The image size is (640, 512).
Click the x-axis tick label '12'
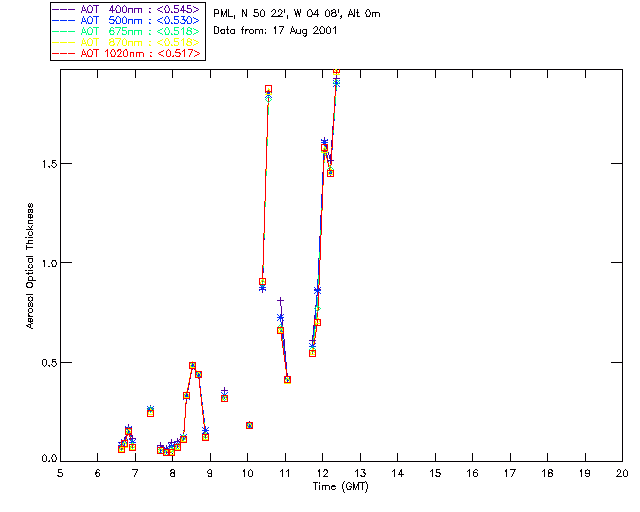322,473
